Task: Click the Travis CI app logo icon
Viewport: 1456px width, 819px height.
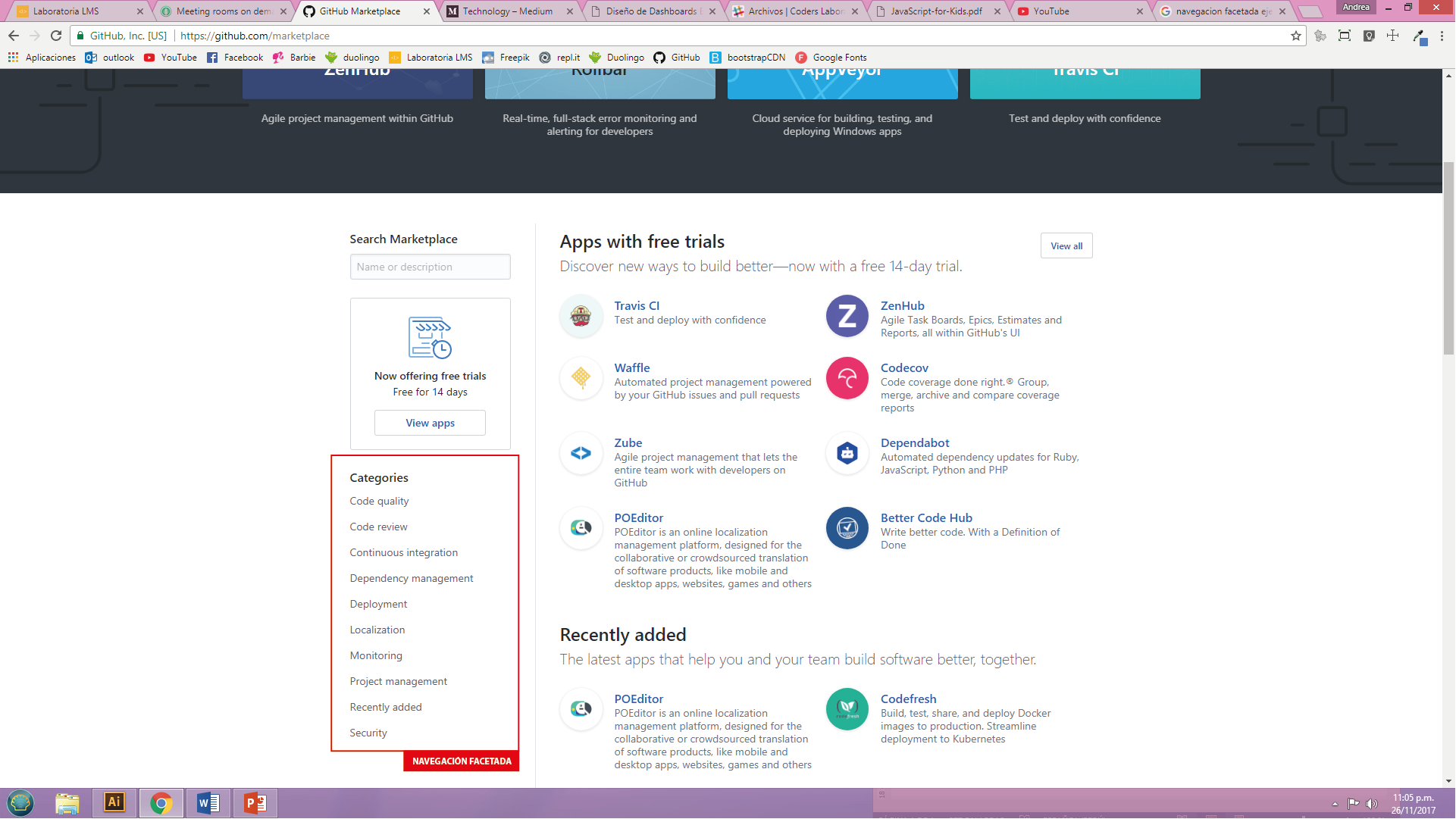Action: click(581, 316)
